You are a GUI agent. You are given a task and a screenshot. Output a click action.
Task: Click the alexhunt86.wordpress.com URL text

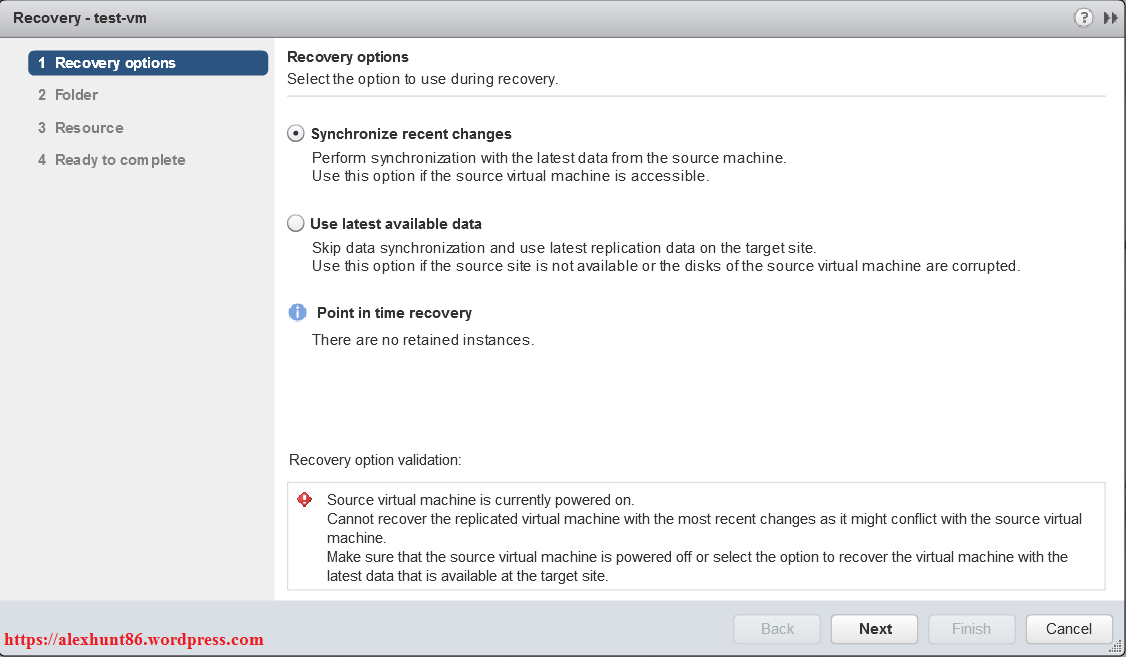pos(134,639)
